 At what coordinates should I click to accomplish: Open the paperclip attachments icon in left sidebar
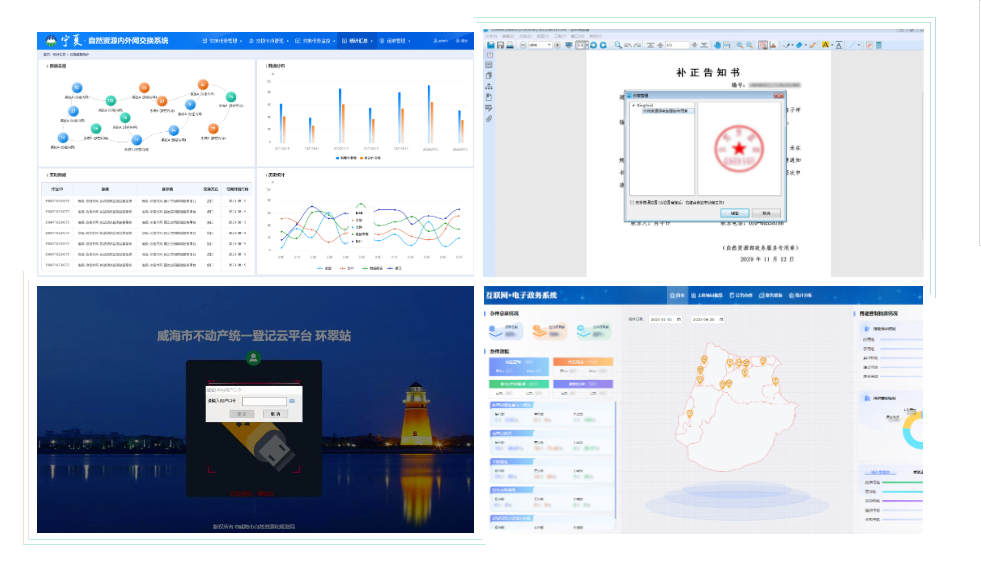pos(489,119)
